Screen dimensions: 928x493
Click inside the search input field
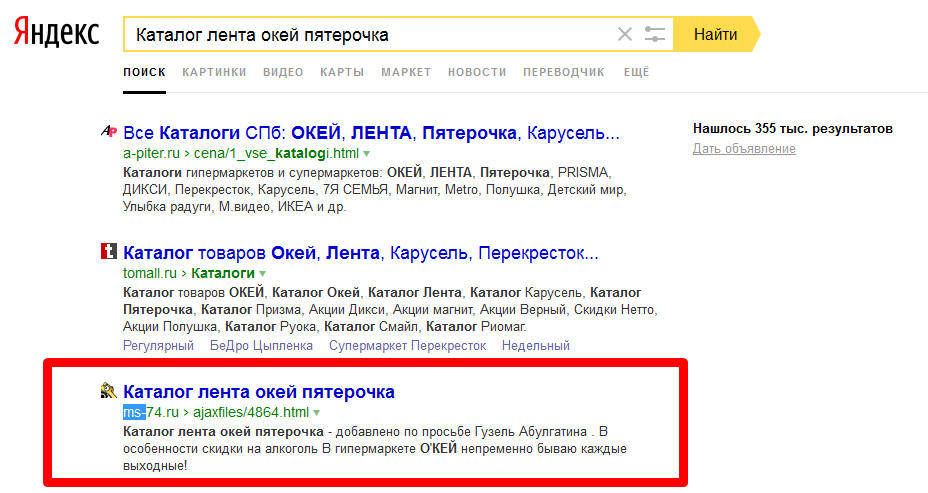click(x=370, y=35)
